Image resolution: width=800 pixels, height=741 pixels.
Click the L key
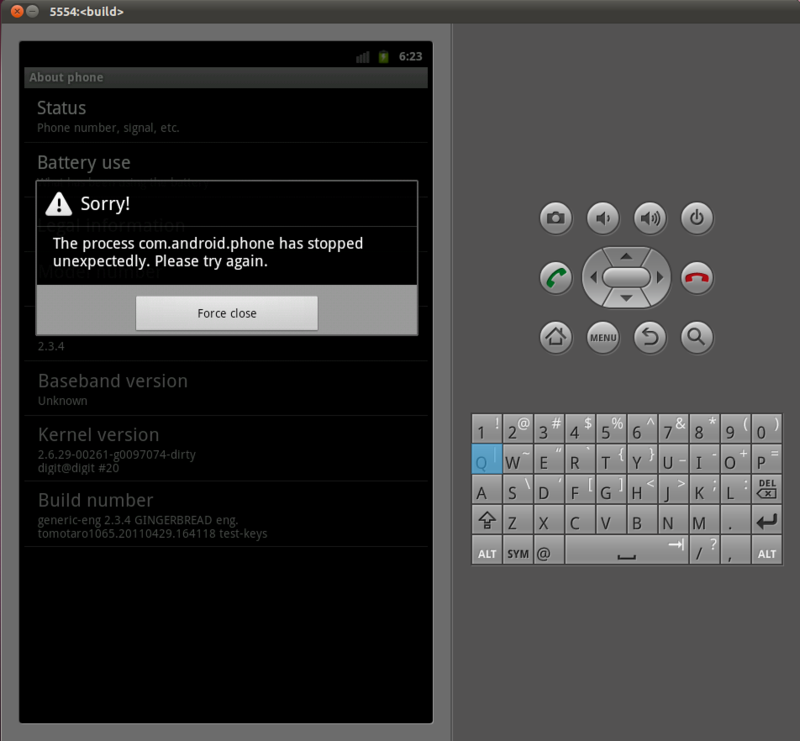point(735,489)
